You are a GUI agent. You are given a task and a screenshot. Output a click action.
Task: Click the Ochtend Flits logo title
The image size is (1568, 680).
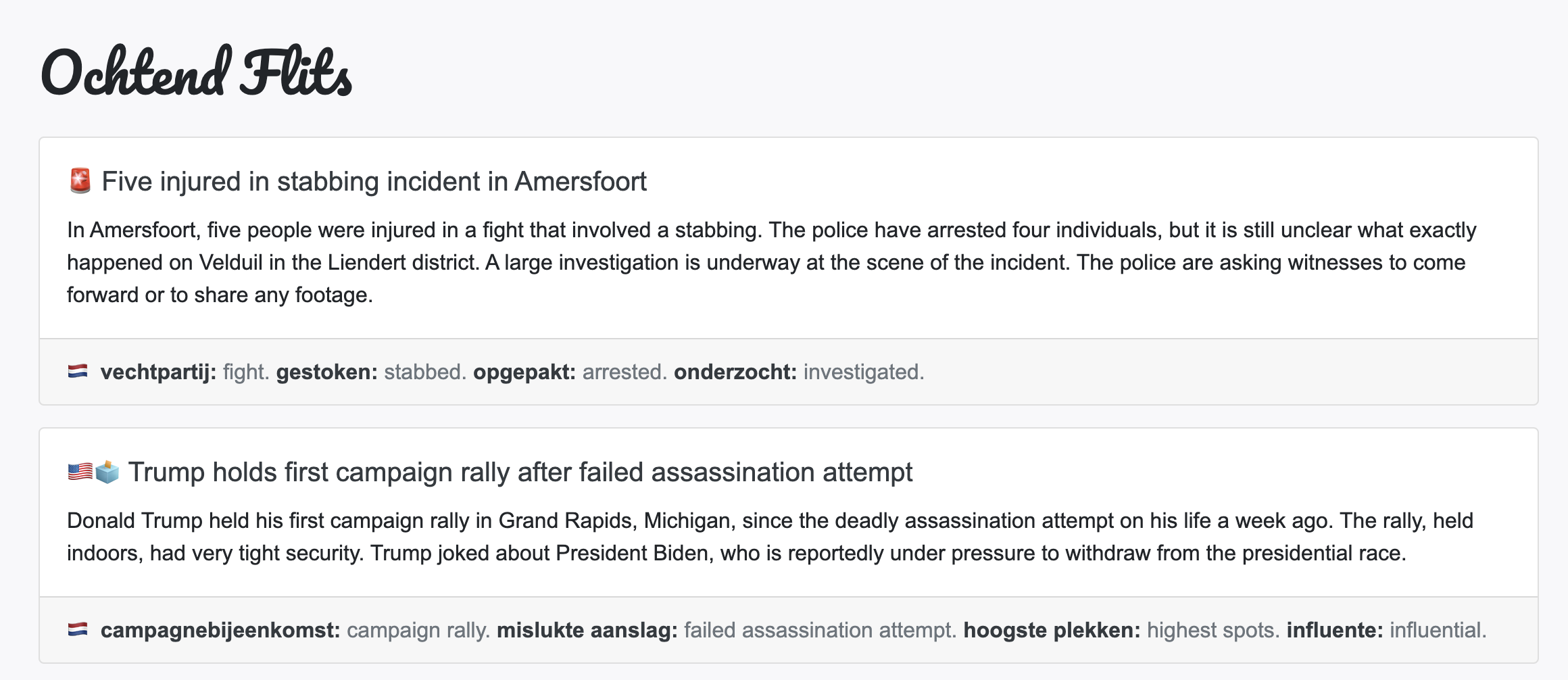pyautogui.click(x=196, y=73)
